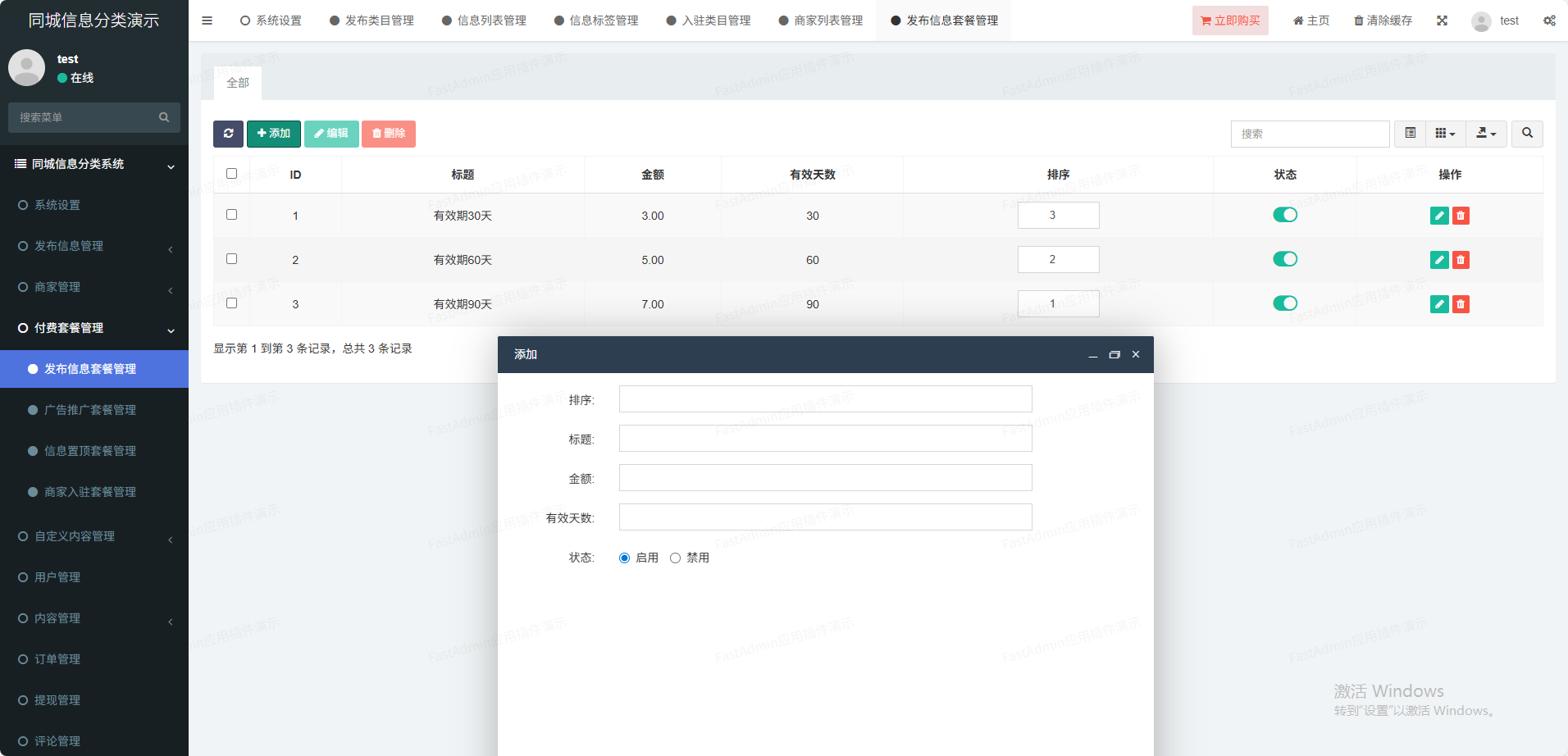Toggle status switch for 有效期30天 row

tap(1284, 215)
